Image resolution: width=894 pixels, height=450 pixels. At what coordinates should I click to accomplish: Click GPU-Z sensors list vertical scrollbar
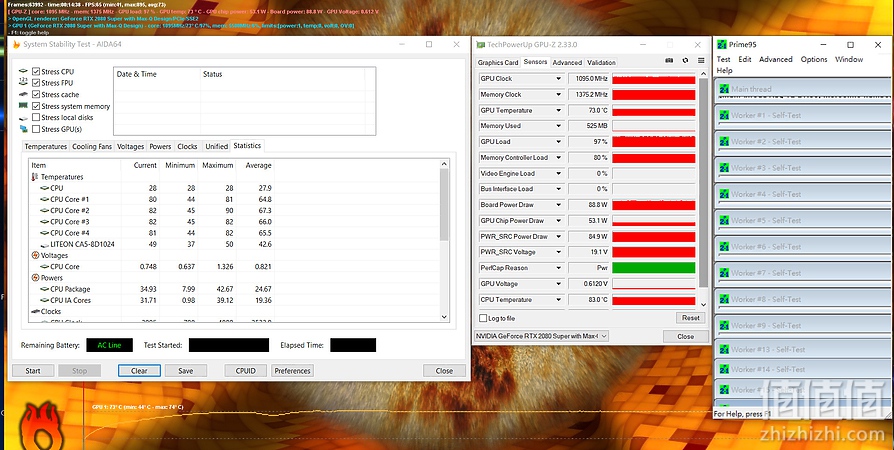click(703, 190)
